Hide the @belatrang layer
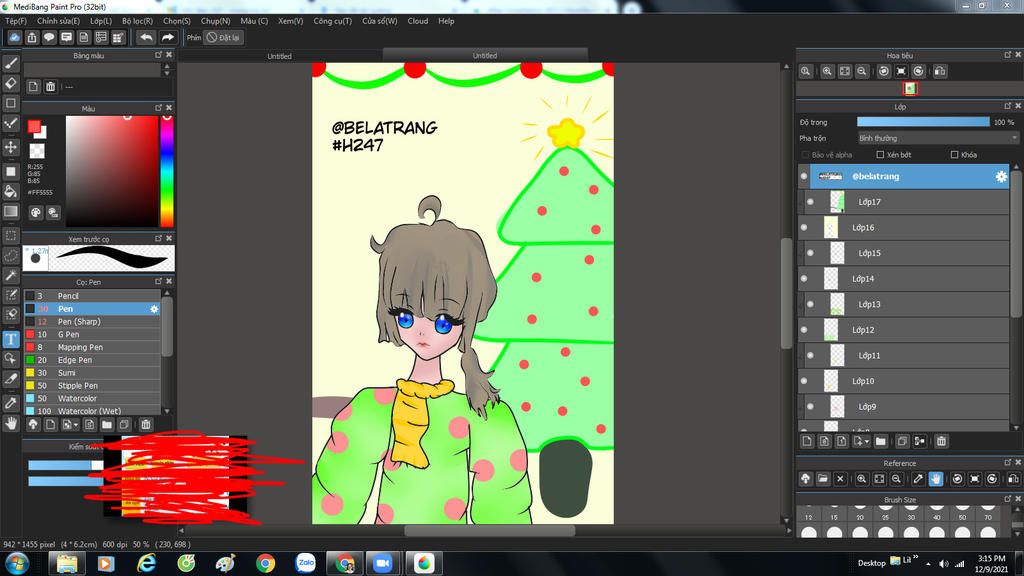 [x=804, y=176]
